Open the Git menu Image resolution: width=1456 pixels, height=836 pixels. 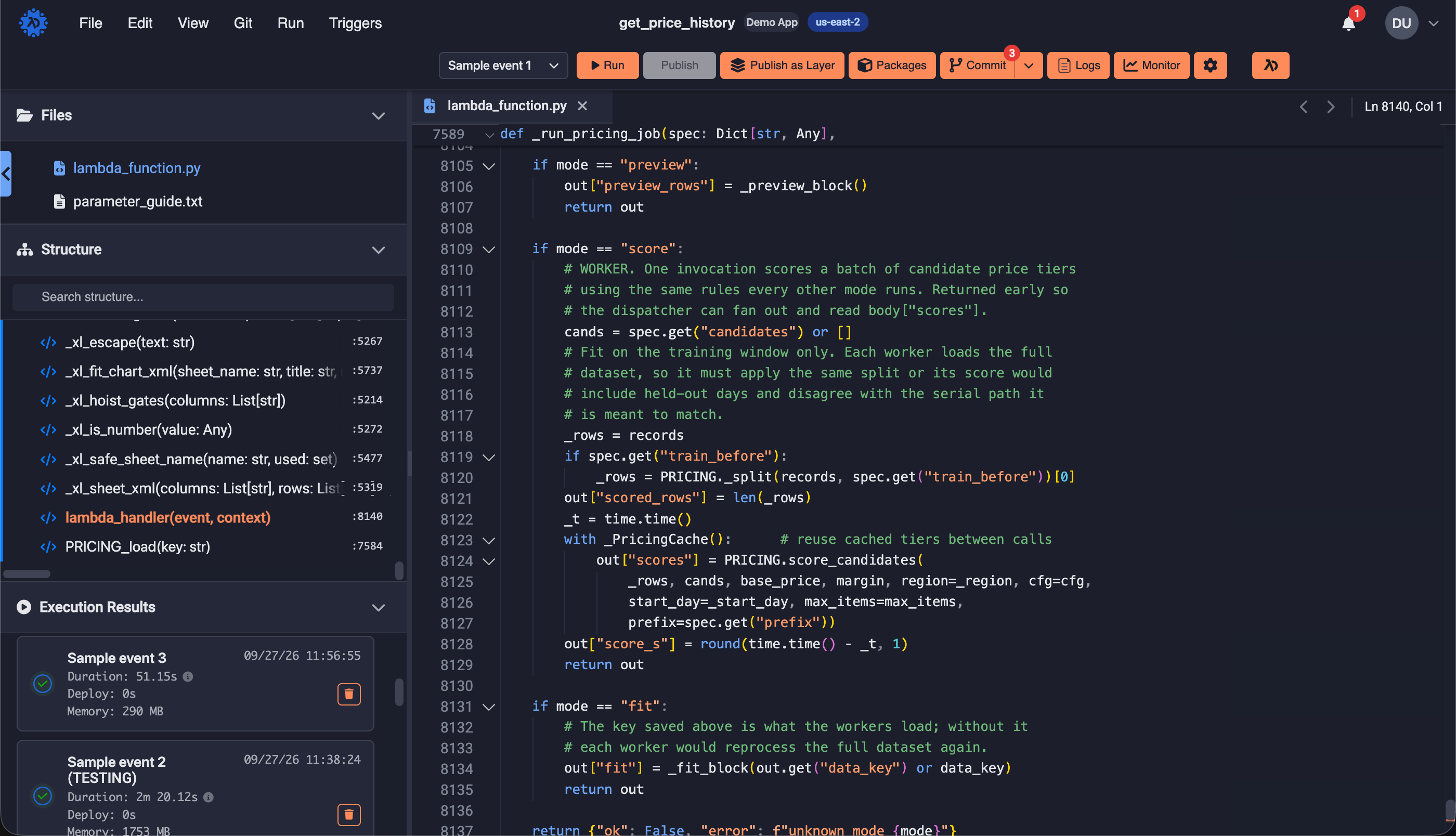pos(243,23)
